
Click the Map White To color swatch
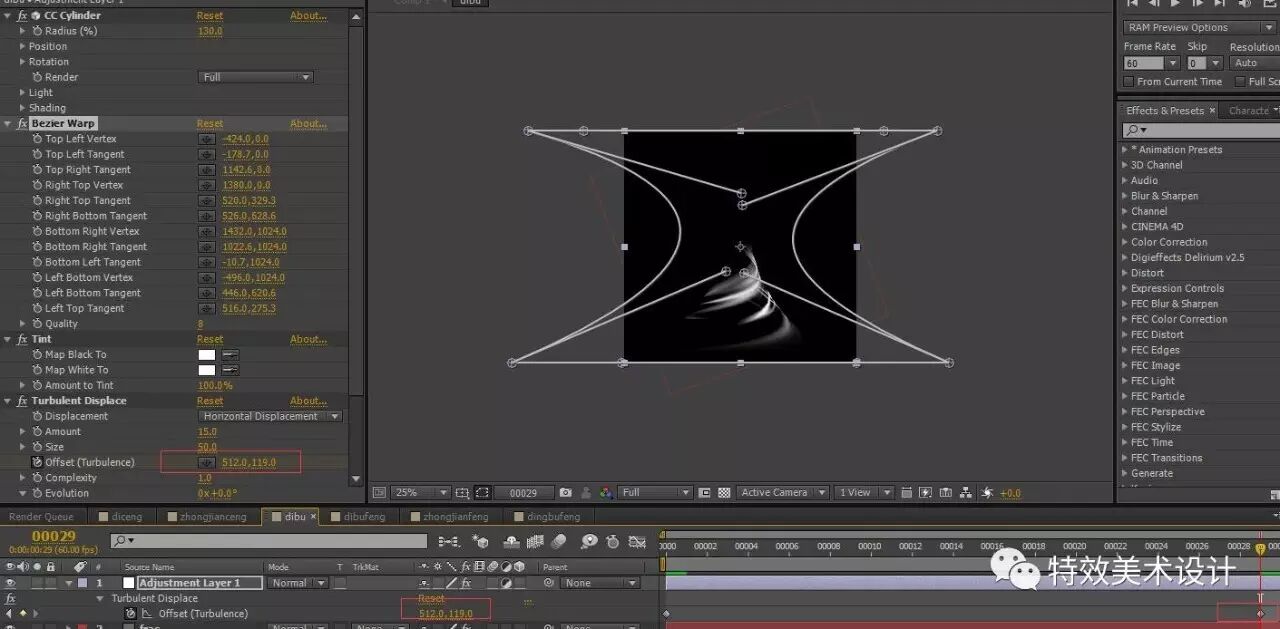[207, 370]
